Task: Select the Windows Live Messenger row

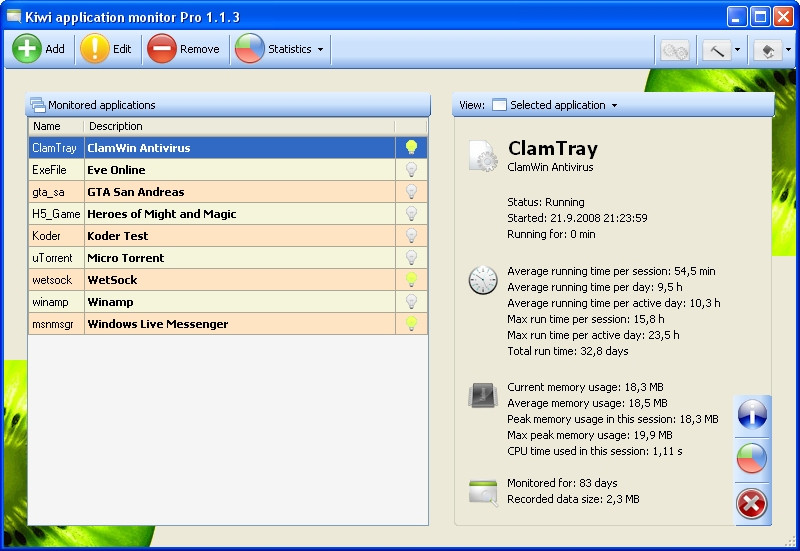Action: [x=228, y=323]
